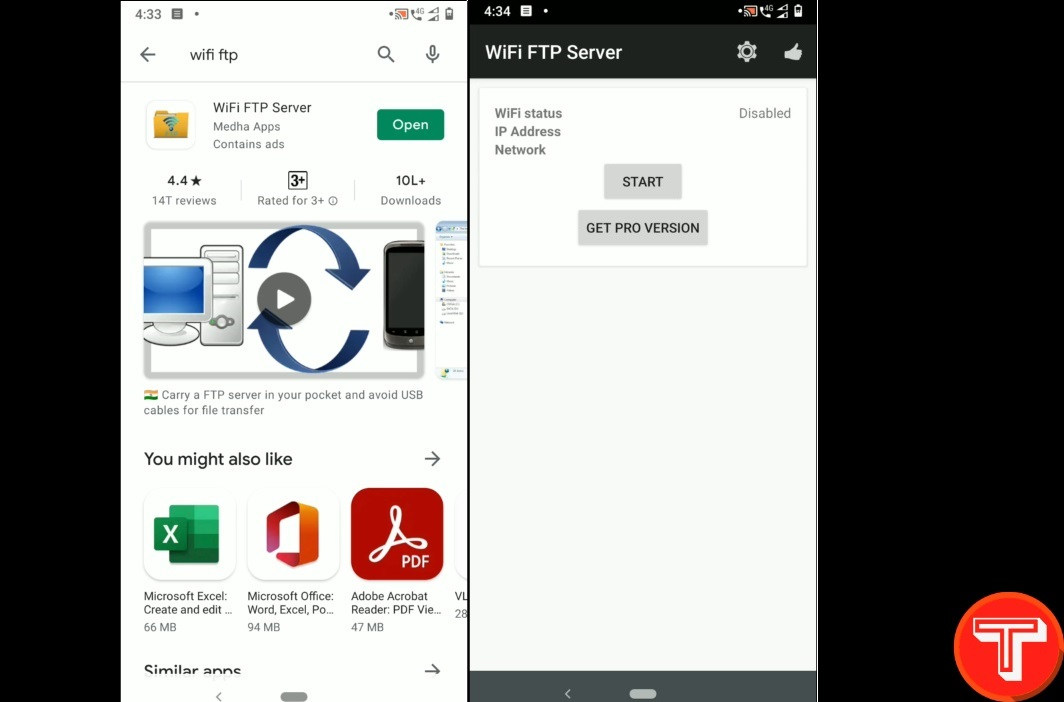Tap the '14T reviews' text
Image resolution: width=1064 pixels, height=702 pixels.
pyautogui.click(x=184, y=201)
